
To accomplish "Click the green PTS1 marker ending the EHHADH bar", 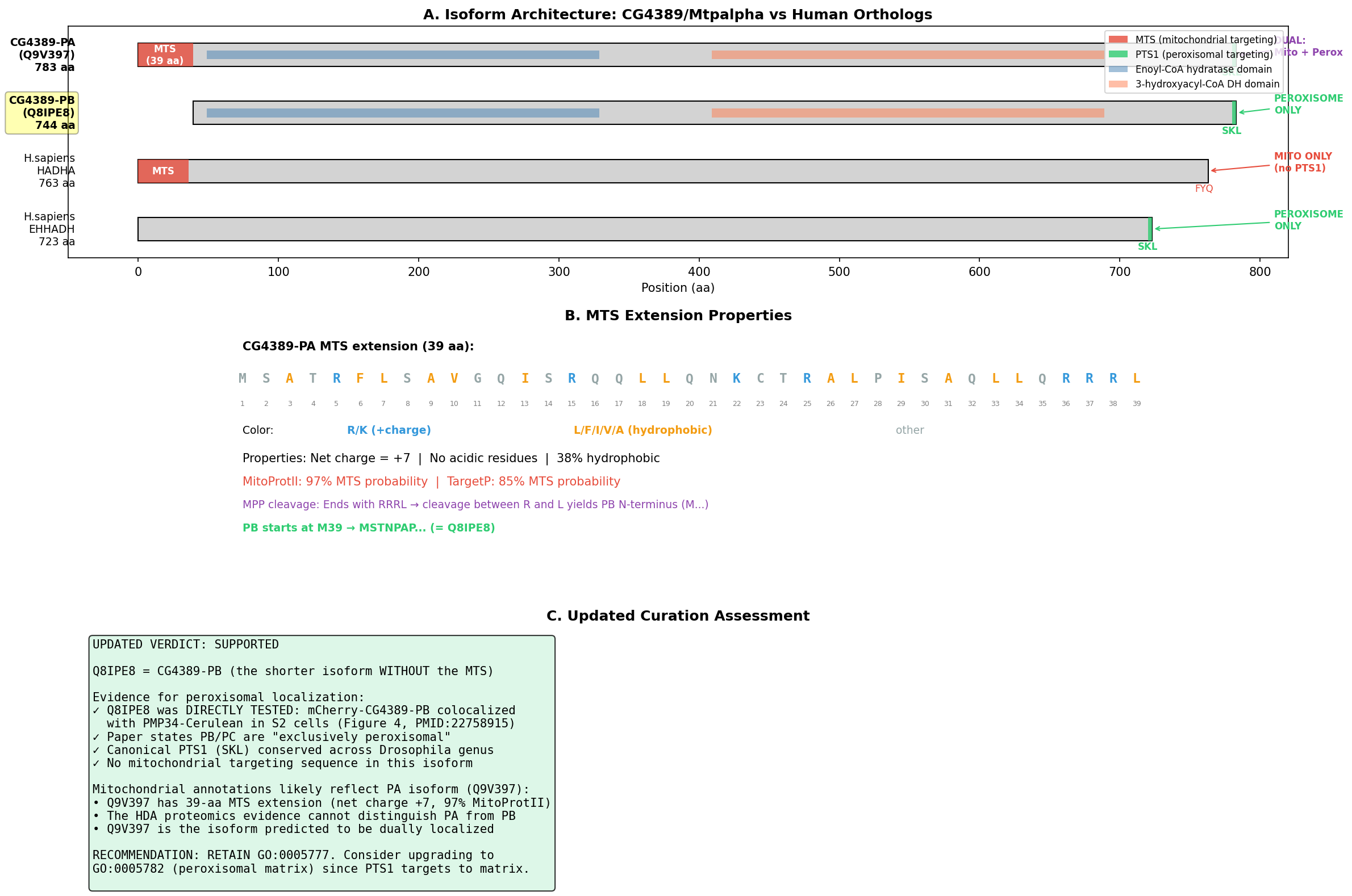I will click(x=1150, y=229).
